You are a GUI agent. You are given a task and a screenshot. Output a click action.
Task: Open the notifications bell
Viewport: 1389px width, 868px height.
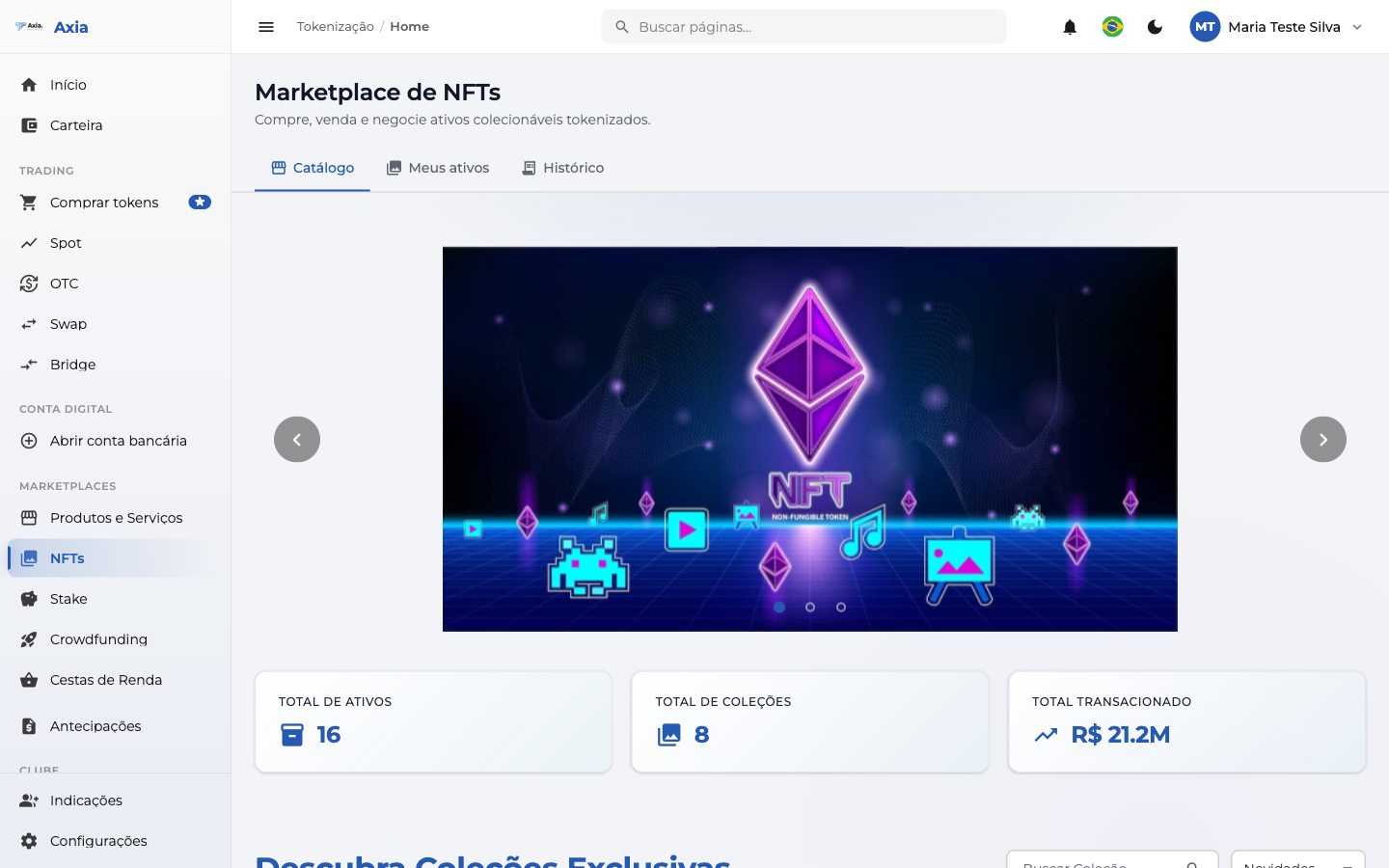coord(1070,27)
